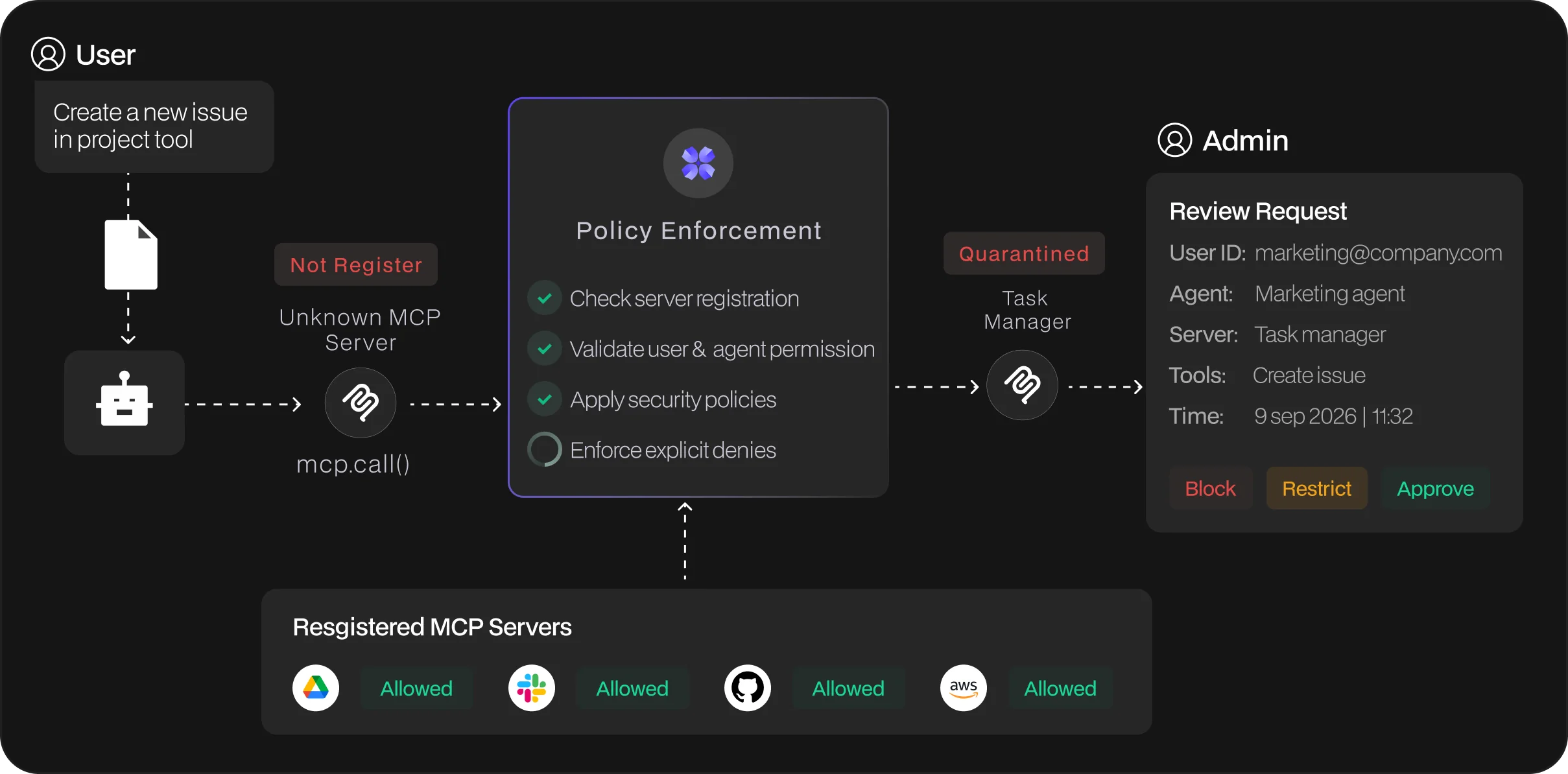Select the Google Drive server icon
This screenshot has width=1568, height=774.
coord(316,688)
